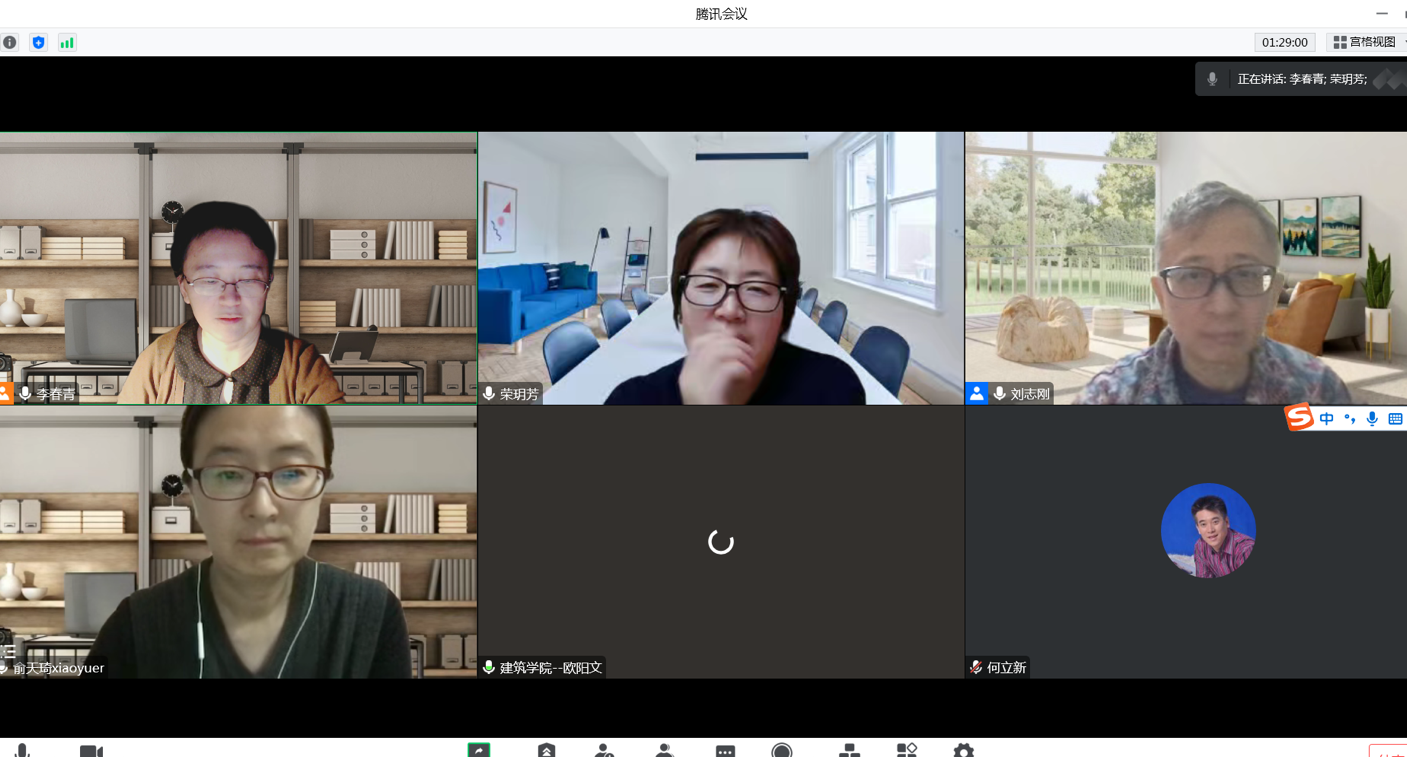Image resolution: width=1407 pixels, height=757 pixels.
Task: Click the red end meeting button
Action: point(1390,751)
